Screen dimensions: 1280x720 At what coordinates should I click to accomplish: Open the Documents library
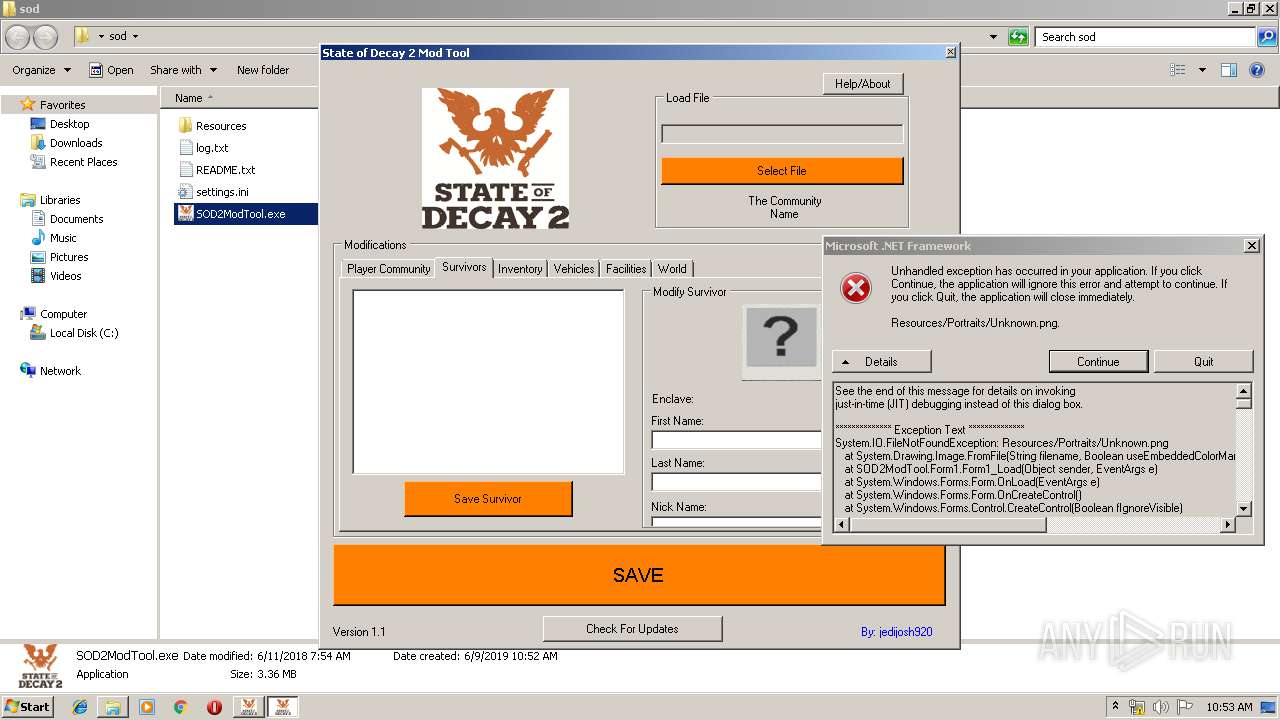click(x=76, y=219)
